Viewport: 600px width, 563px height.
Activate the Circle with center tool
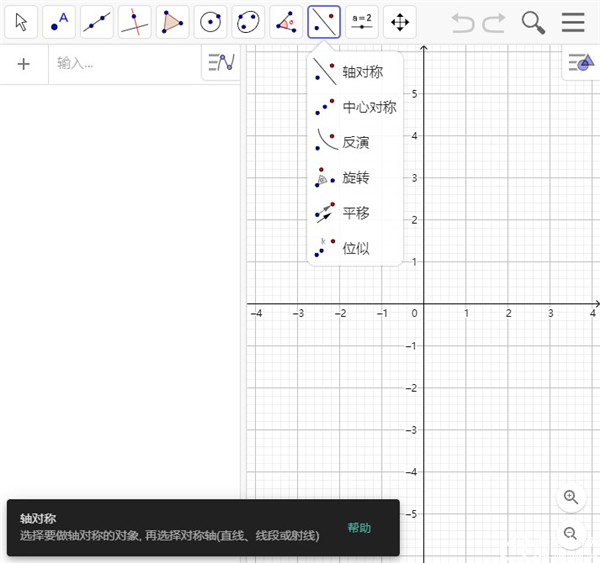(x=210, y=21)
